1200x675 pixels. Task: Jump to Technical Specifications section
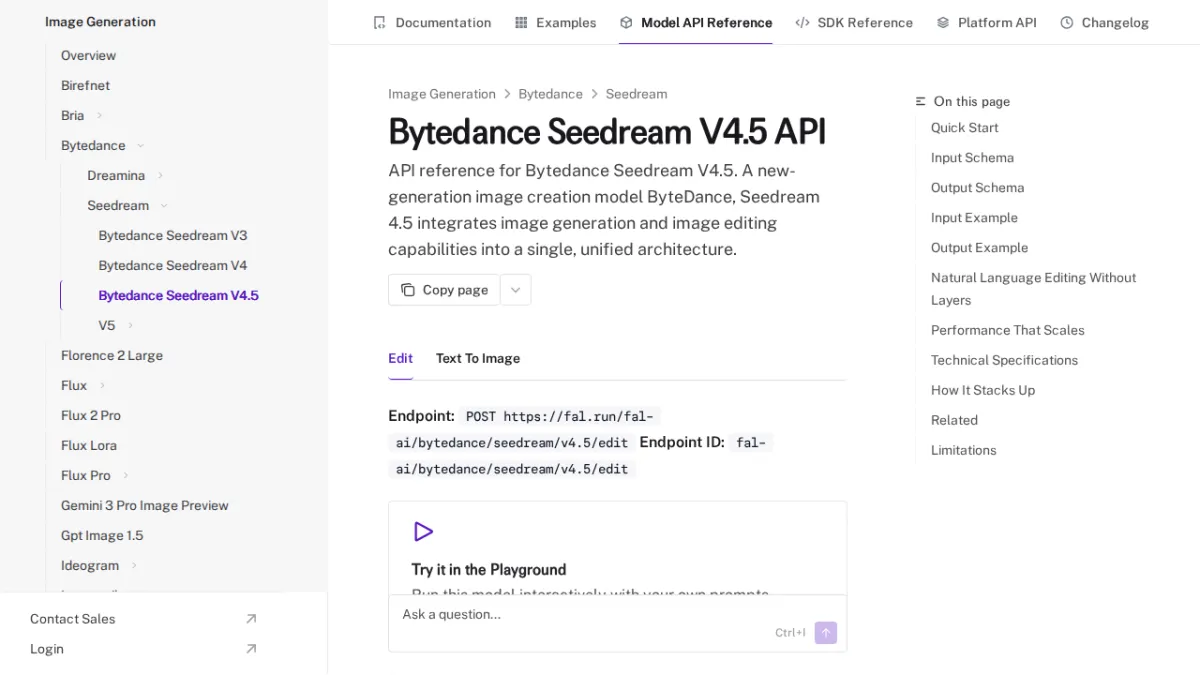pos(1004,360)
